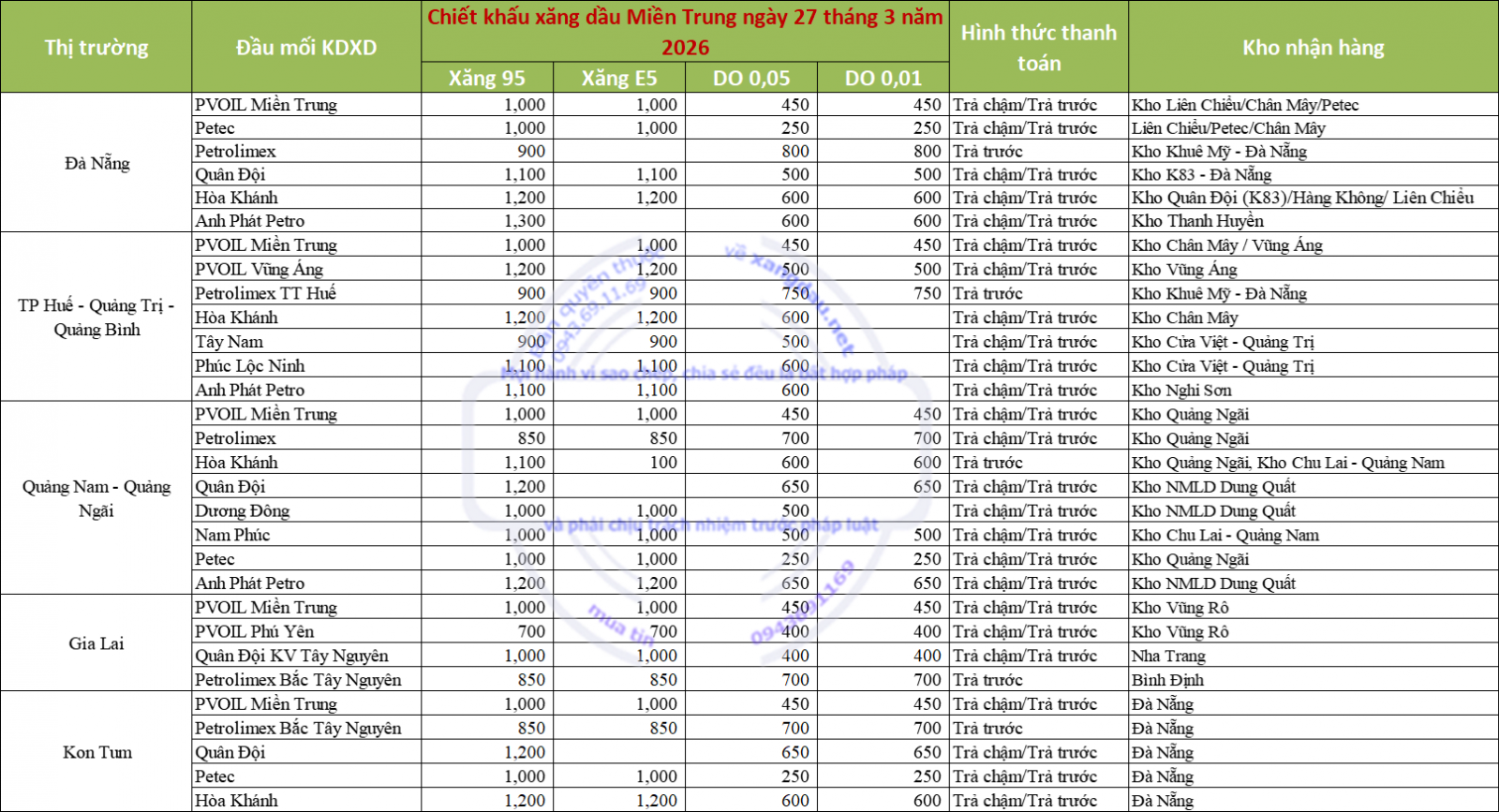
Task: Click the 'Thị trường' column header
Action: click(96, 47)
